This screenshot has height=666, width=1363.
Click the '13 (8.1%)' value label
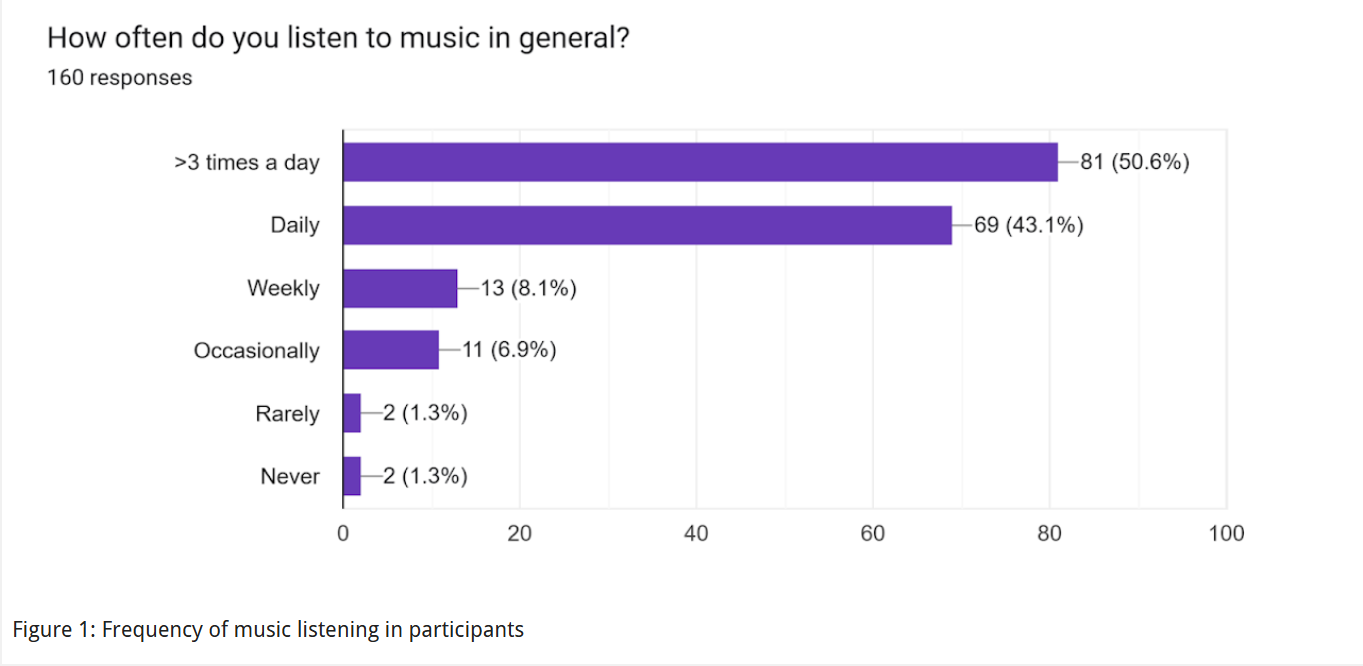click(529, 288)
